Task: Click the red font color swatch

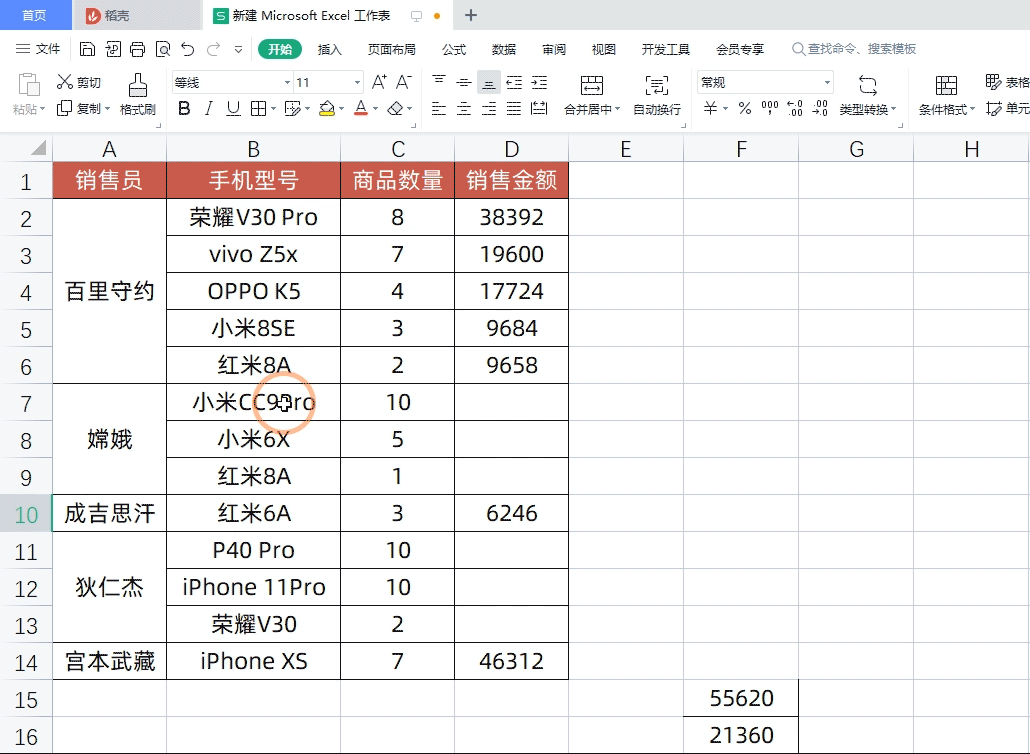Action: pyautogui.click(x=360, y=112)
